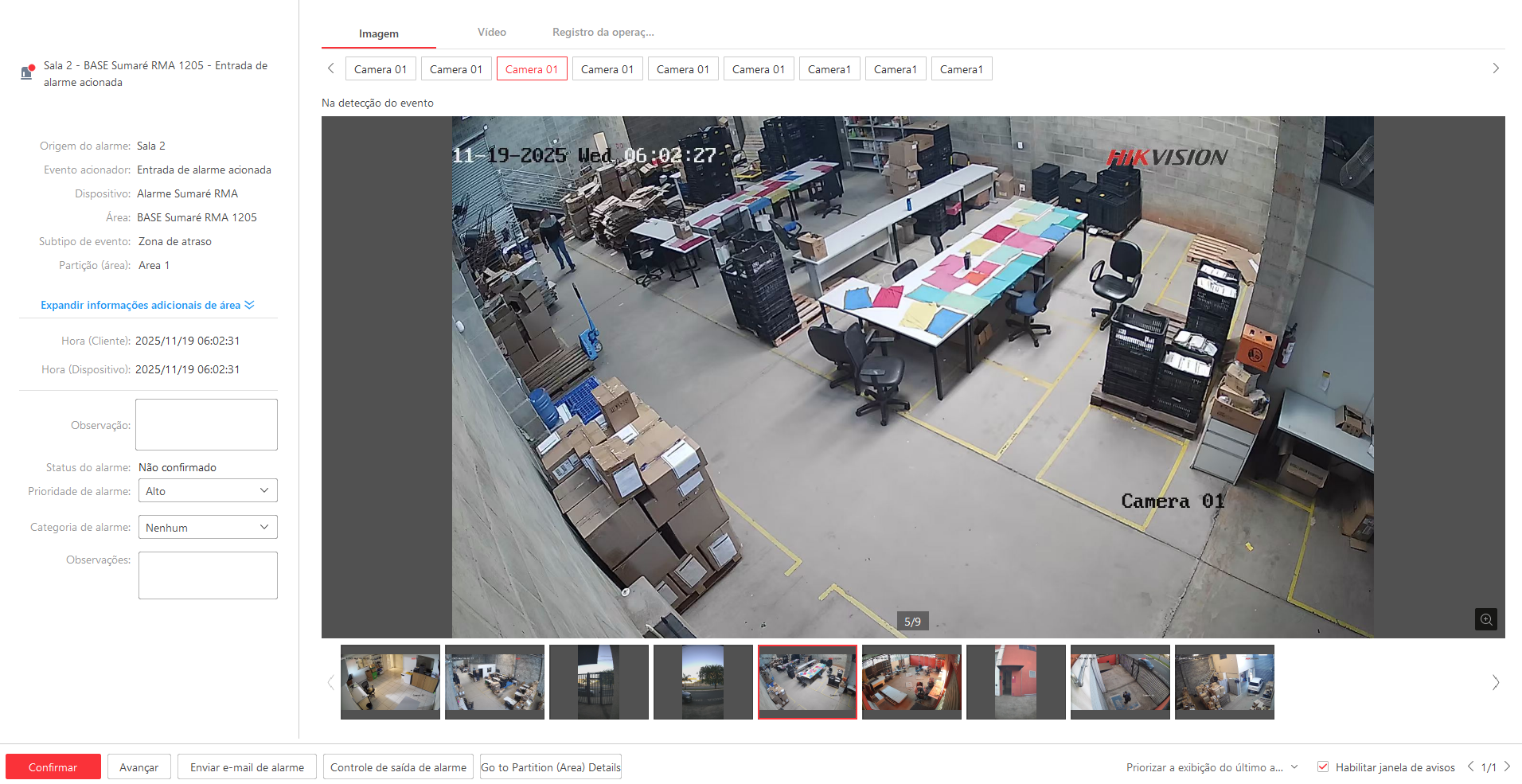Go to previous alarm page arrow

point(1470,766)
